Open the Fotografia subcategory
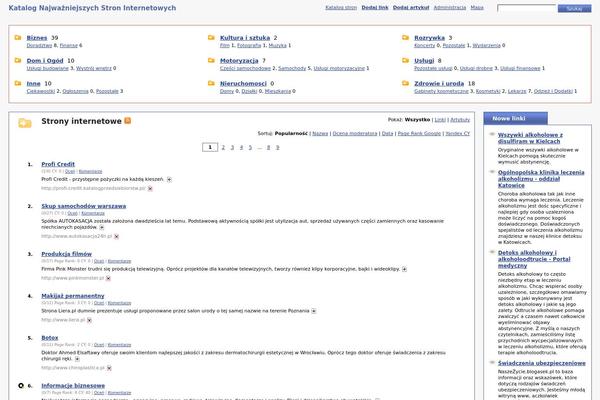 tap(249, 46)
